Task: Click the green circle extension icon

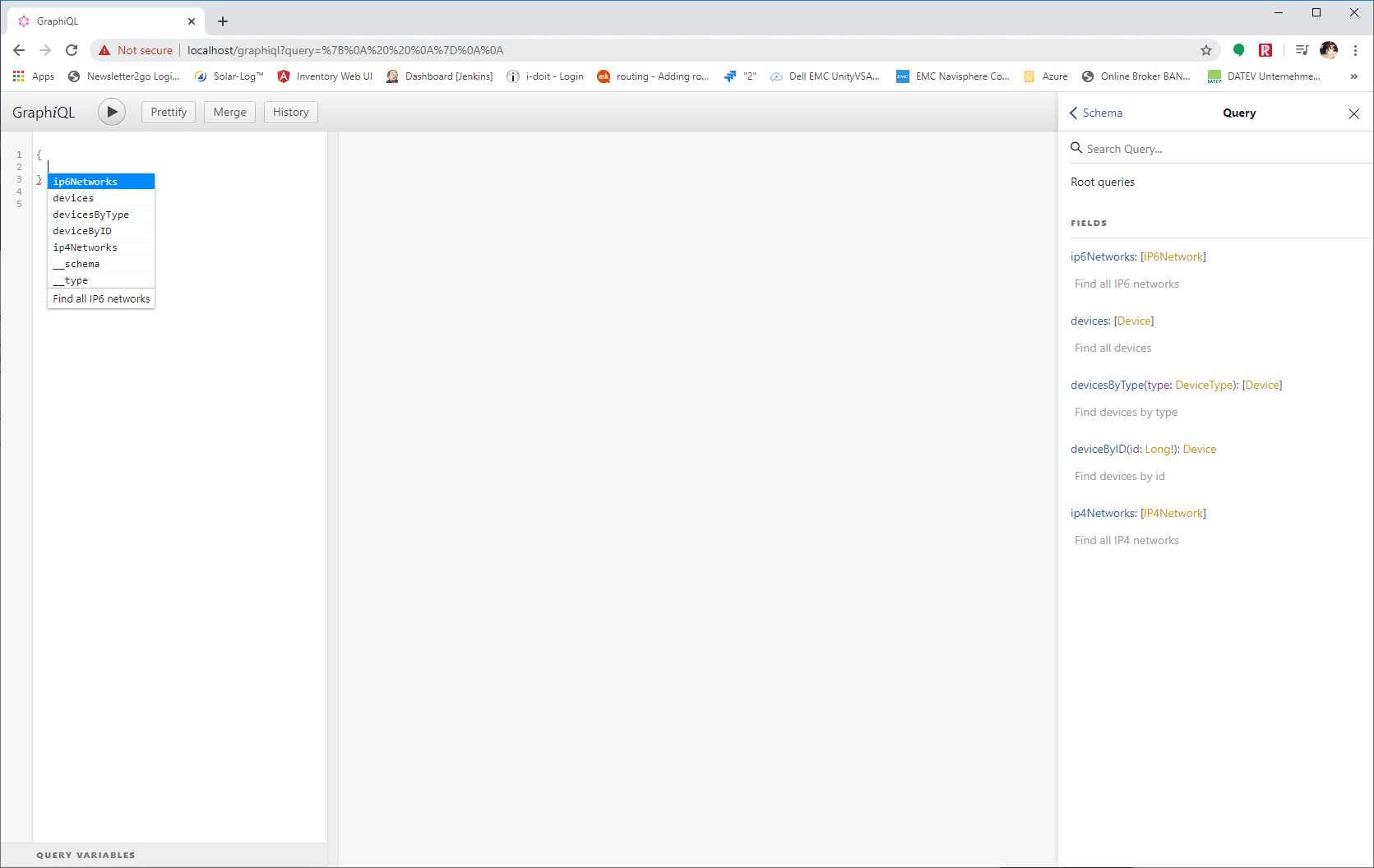Action: [1239, 50]
